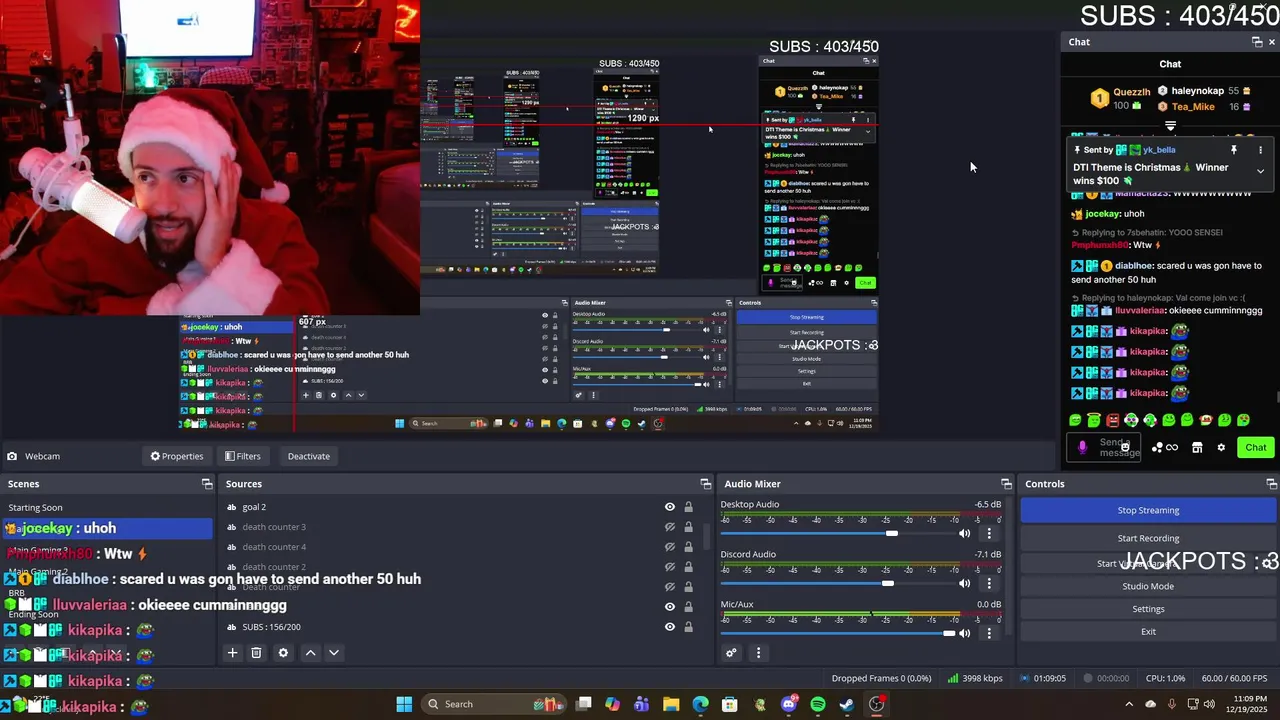Viewport: 1280px width, 720px height.
Task: Open advanced audio properties gears icon
Action: click(x=731, y=653)
